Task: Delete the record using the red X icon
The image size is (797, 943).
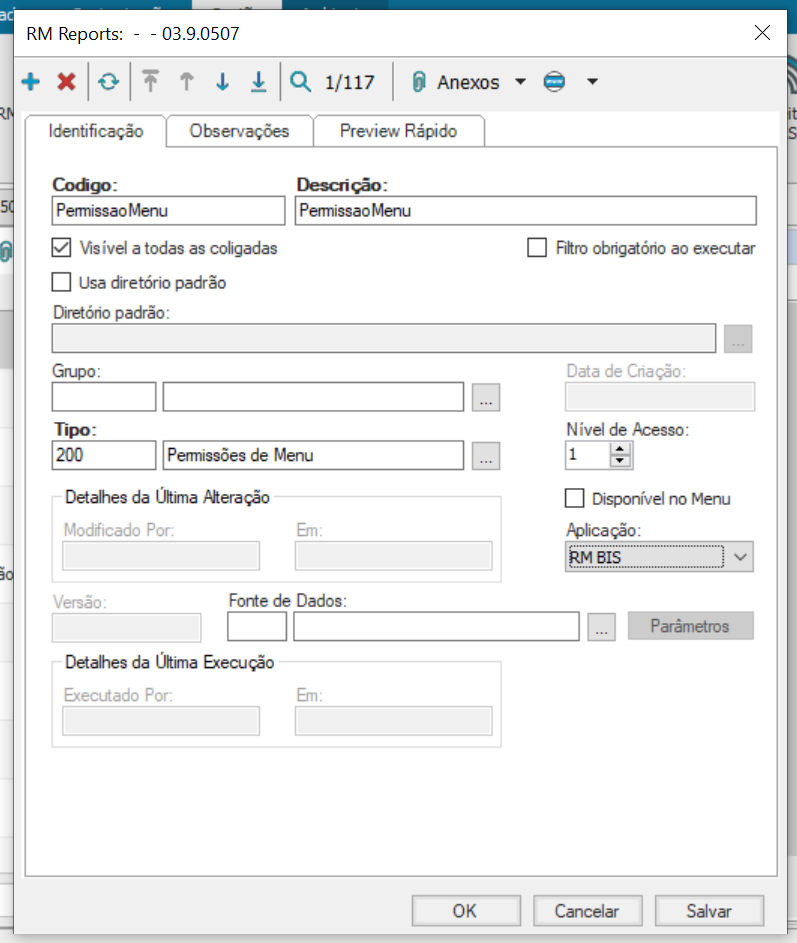Action: [x=66, y=81]
